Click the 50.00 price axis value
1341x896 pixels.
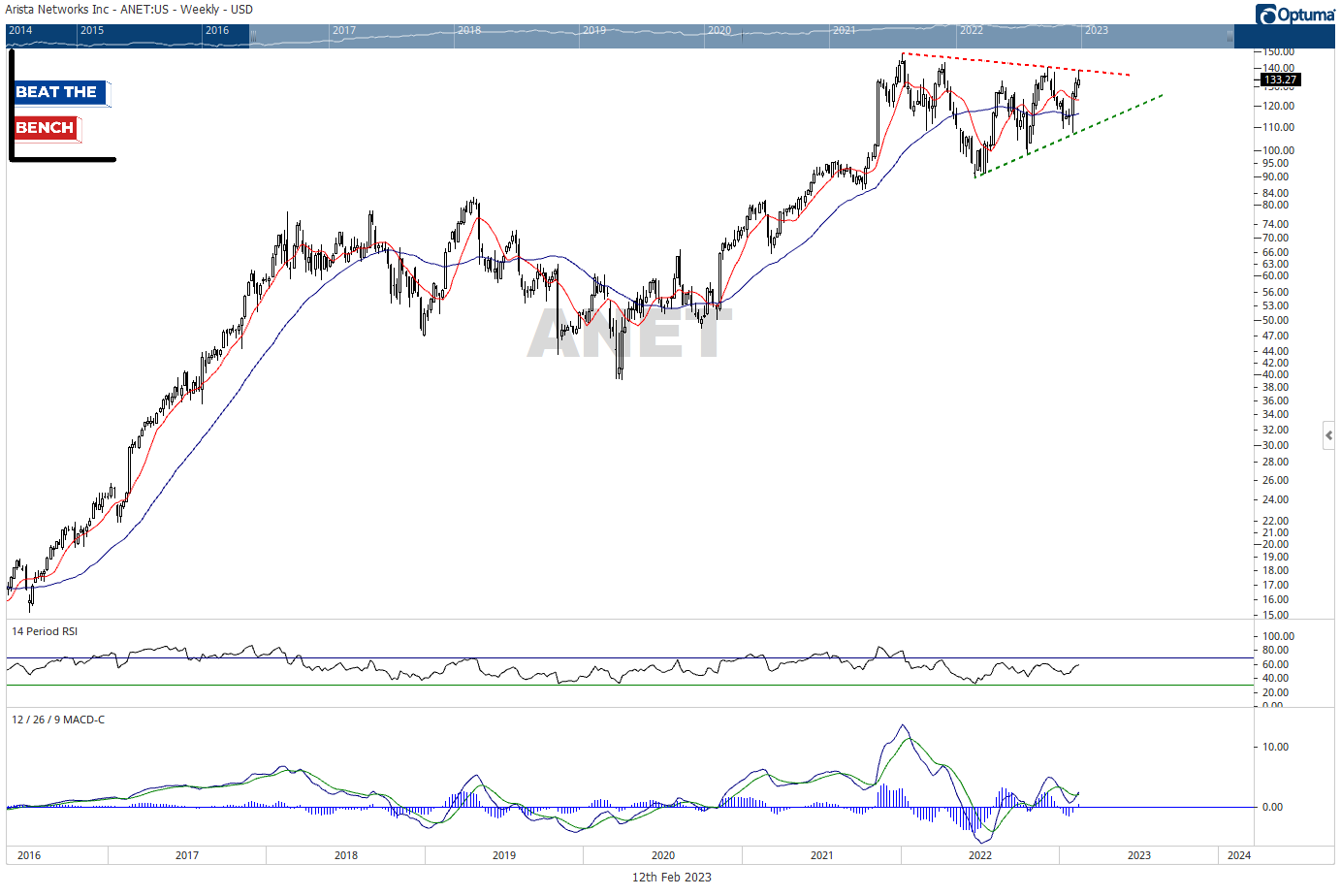(1276, 320)
